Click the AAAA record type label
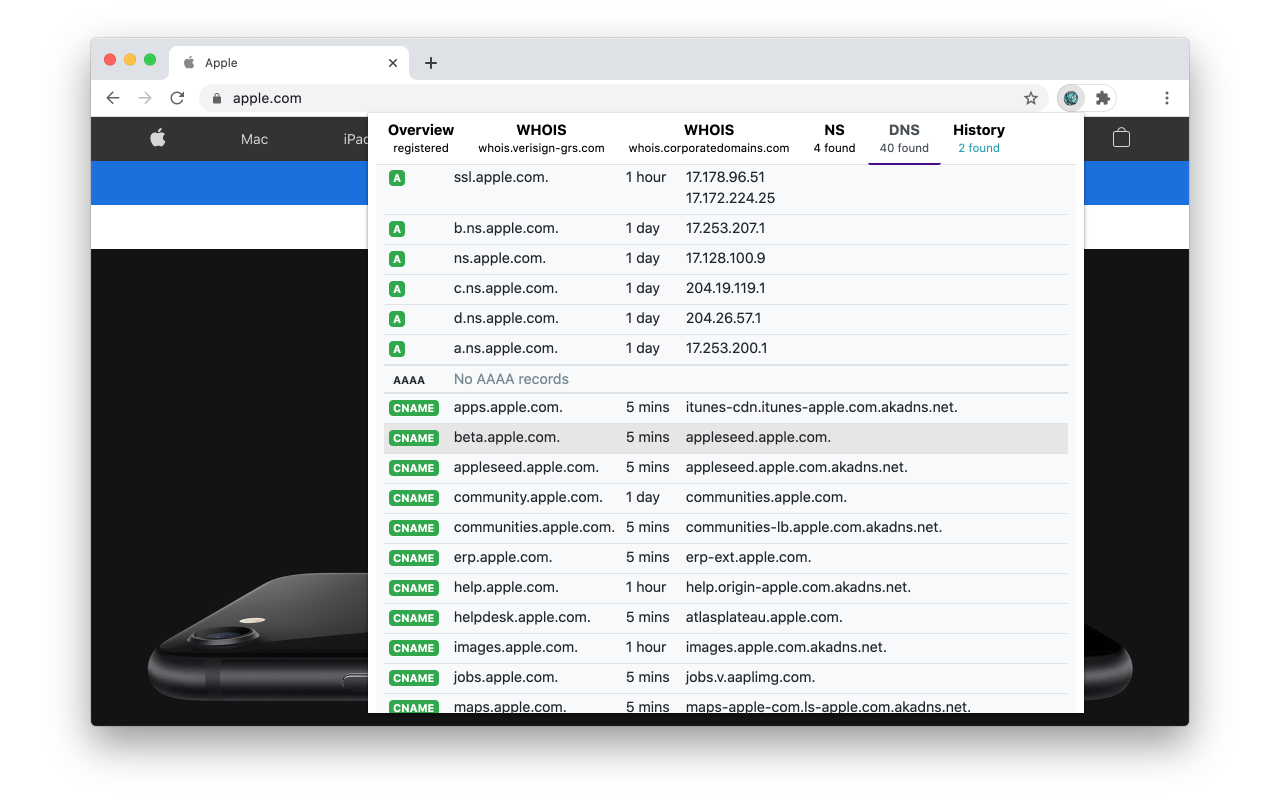 point(409,380)
